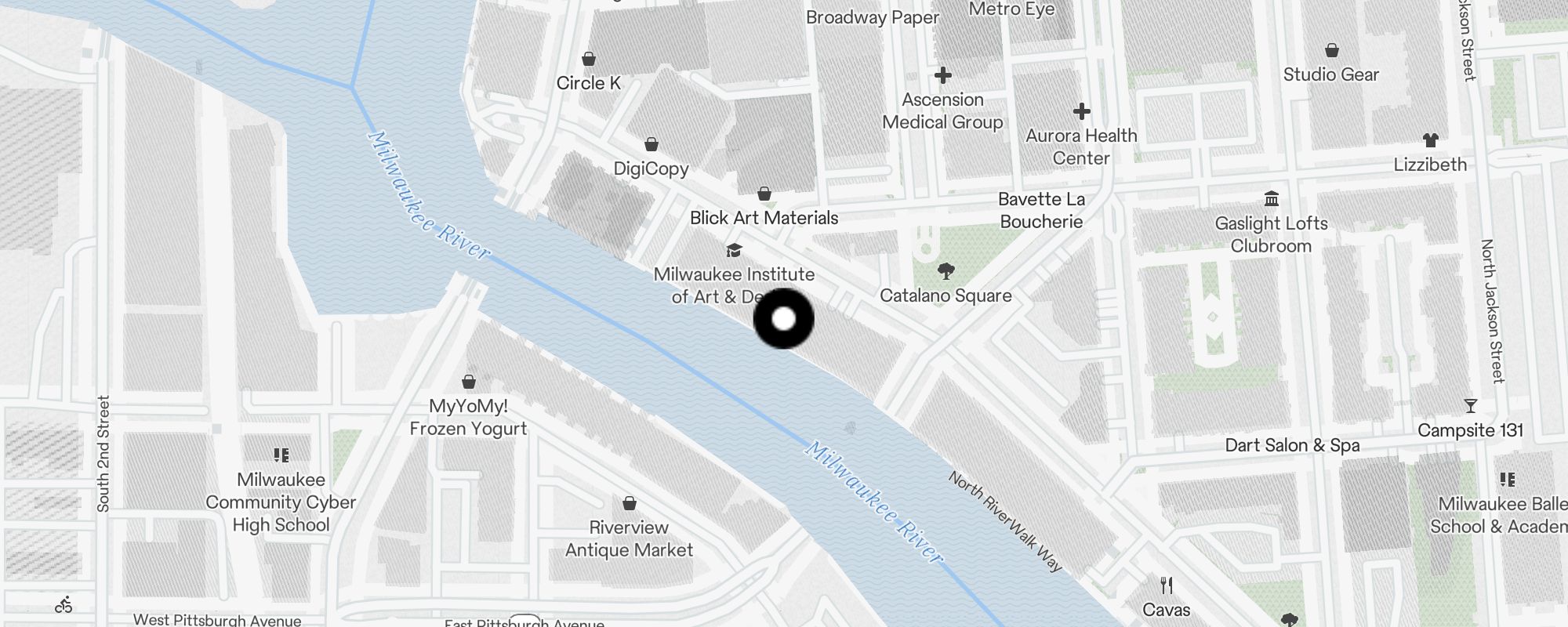Click the Milwaukee Community Cyber High School icon
1568x627 pixels.
click(281, 455)
